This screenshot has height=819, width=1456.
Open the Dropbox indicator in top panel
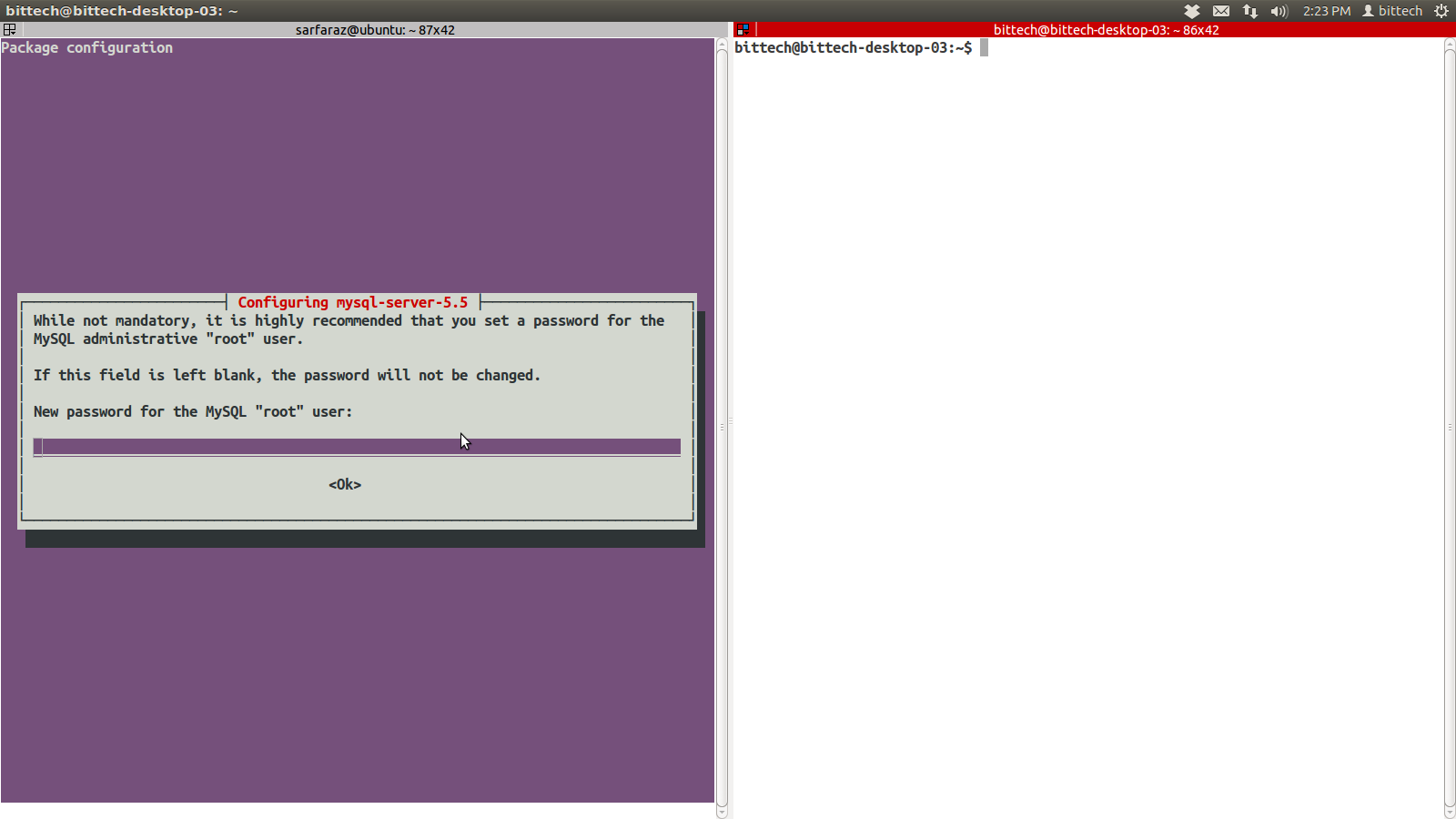[1192, 11]
